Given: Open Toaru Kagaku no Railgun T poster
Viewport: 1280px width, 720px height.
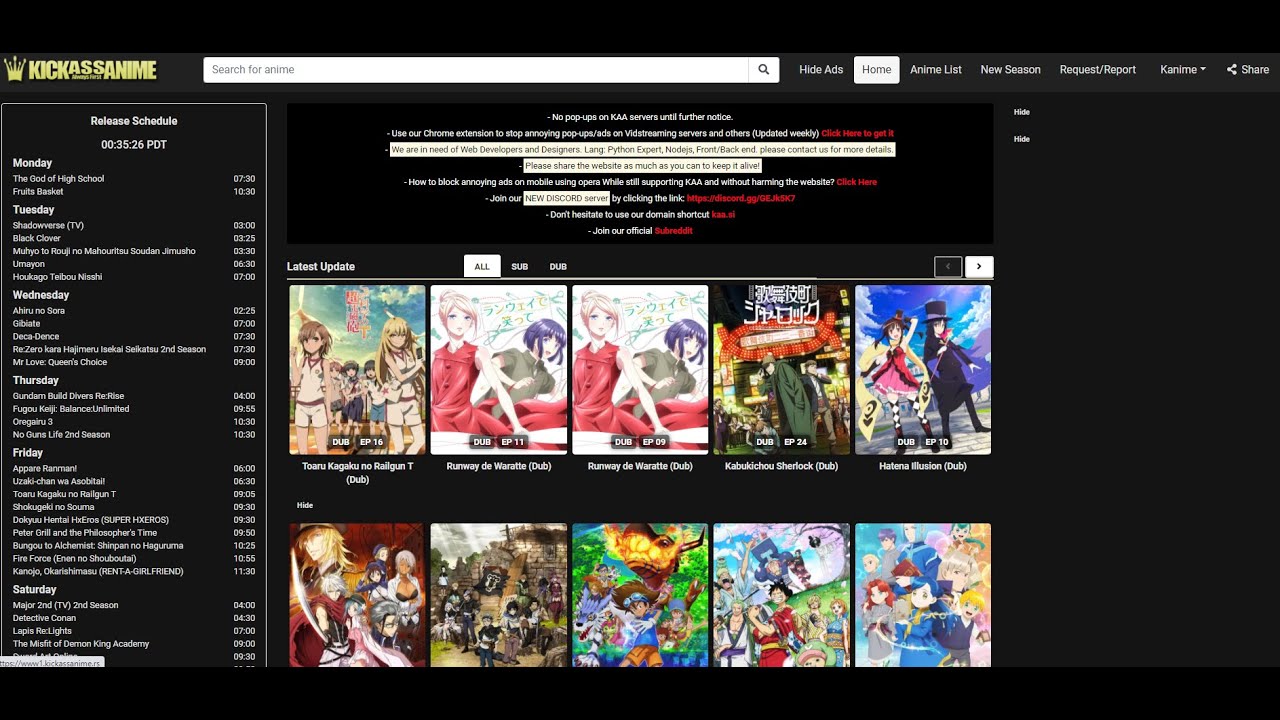Looking at the screenshot, I should click(x=357, y=370).
